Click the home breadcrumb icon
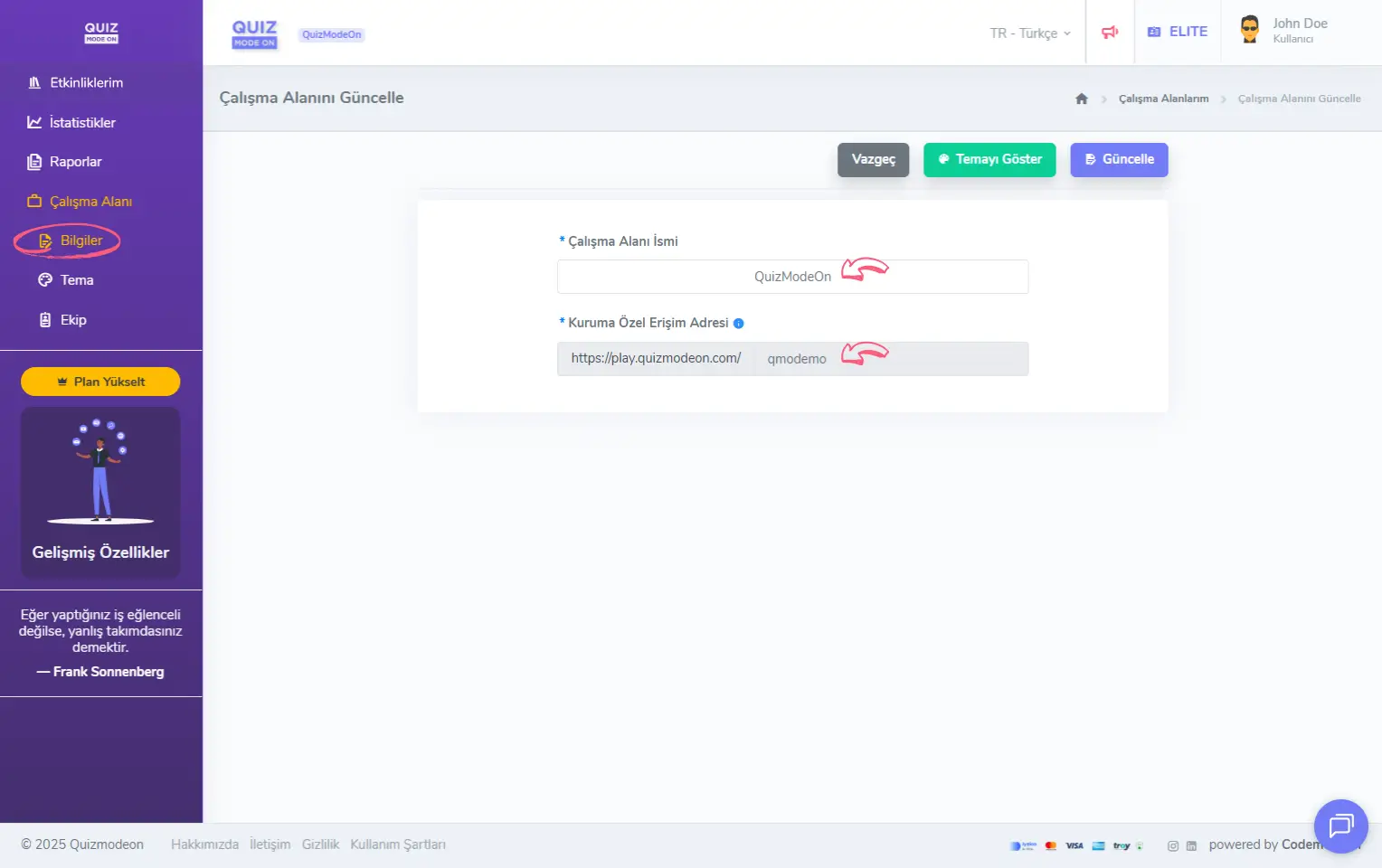The width and height of the screenshot is (1382, 868). 1081,99
